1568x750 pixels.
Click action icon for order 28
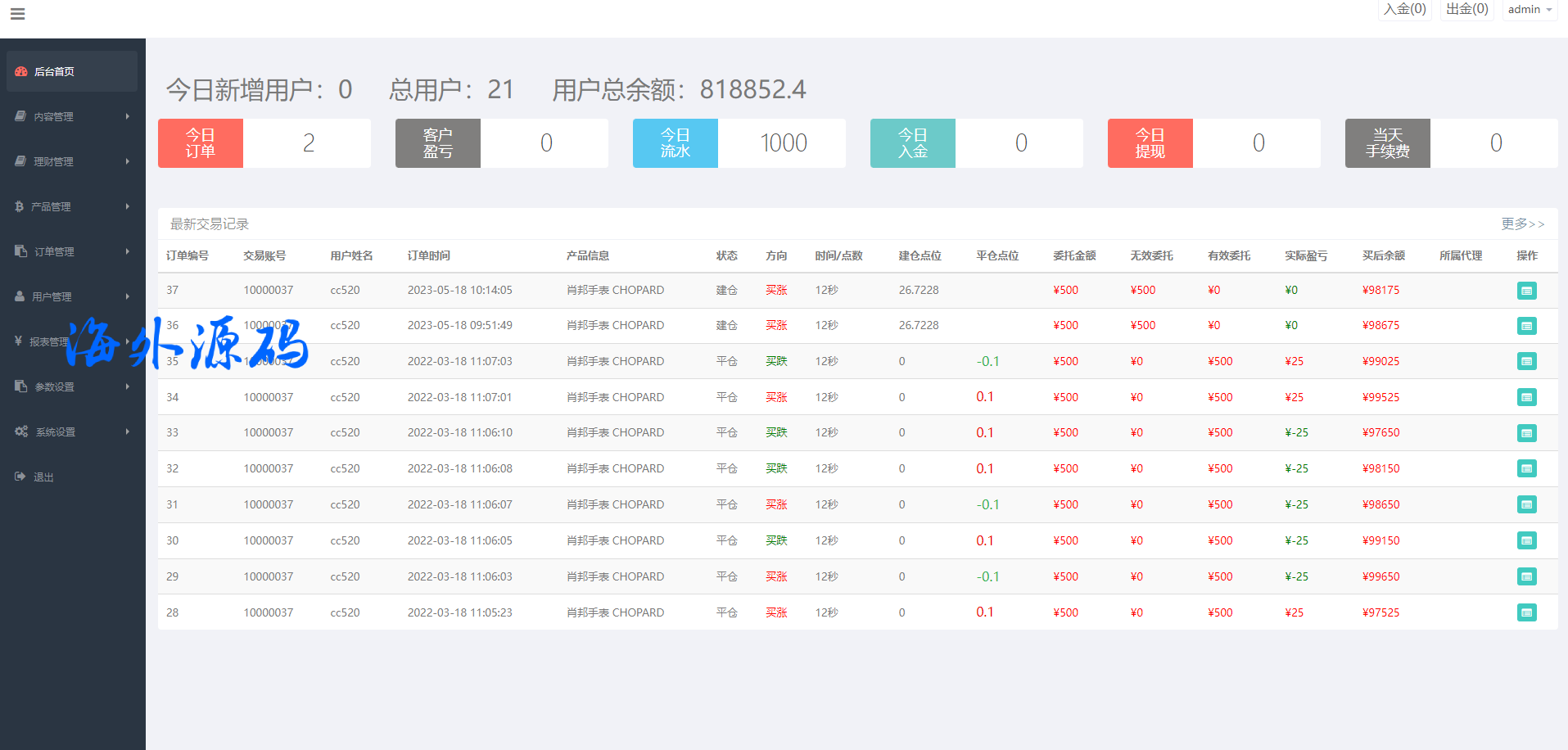point(1526,613)
